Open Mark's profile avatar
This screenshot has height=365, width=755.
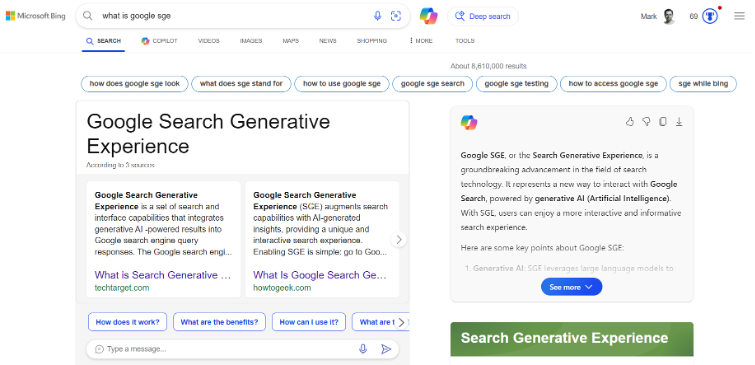(669, 16)
